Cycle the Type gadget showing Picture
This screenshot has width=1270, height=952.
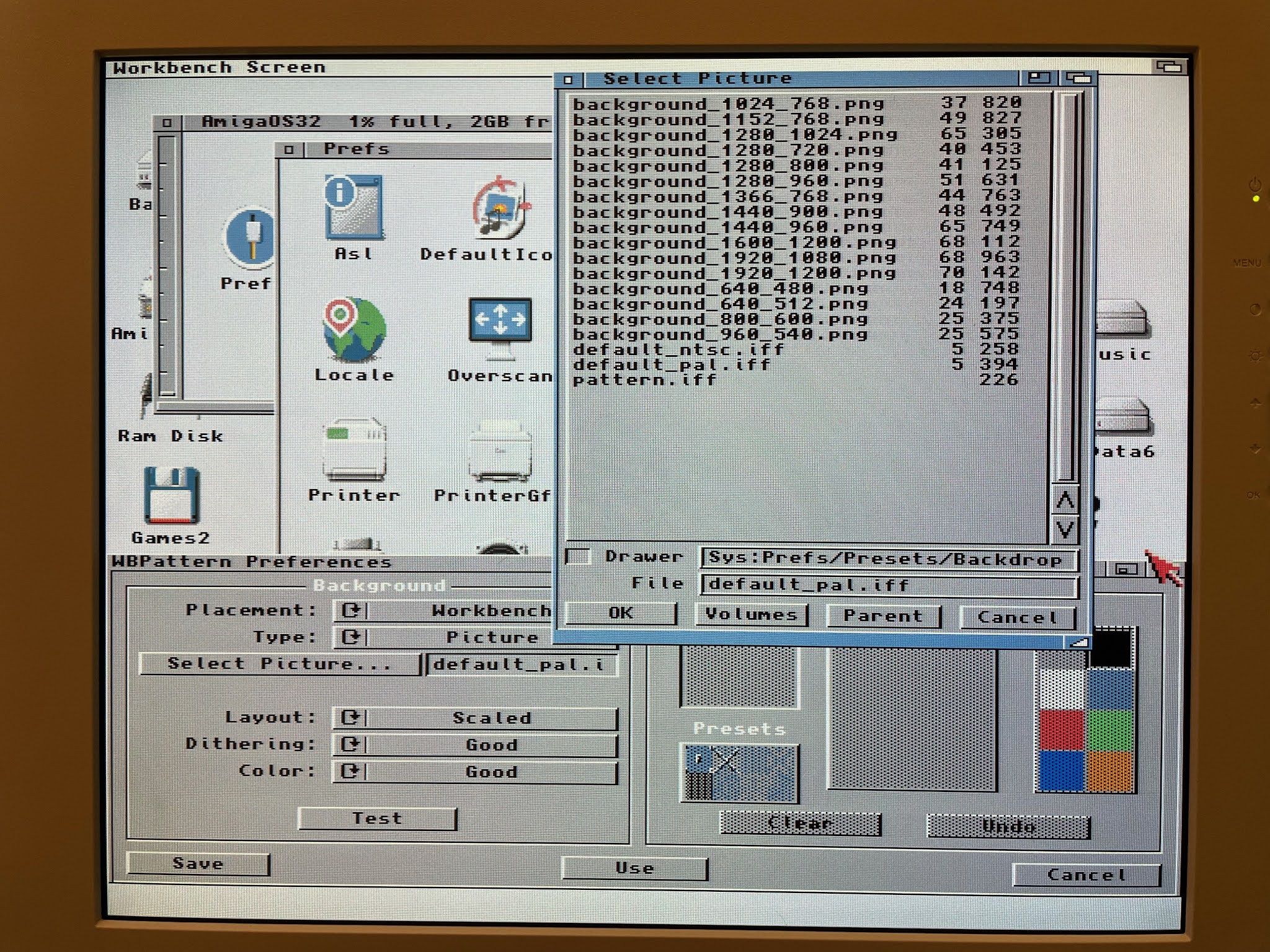(x=443, y=637)
